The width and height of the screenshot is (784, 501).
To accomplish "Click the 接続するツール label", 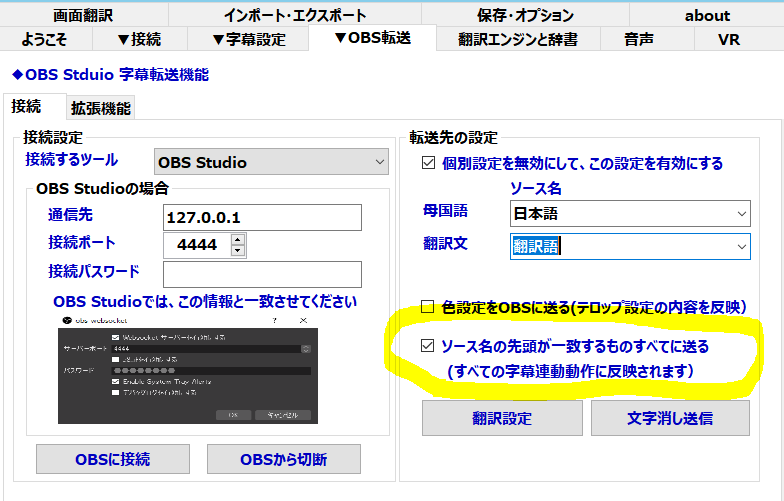I will [x=72, y=160].
